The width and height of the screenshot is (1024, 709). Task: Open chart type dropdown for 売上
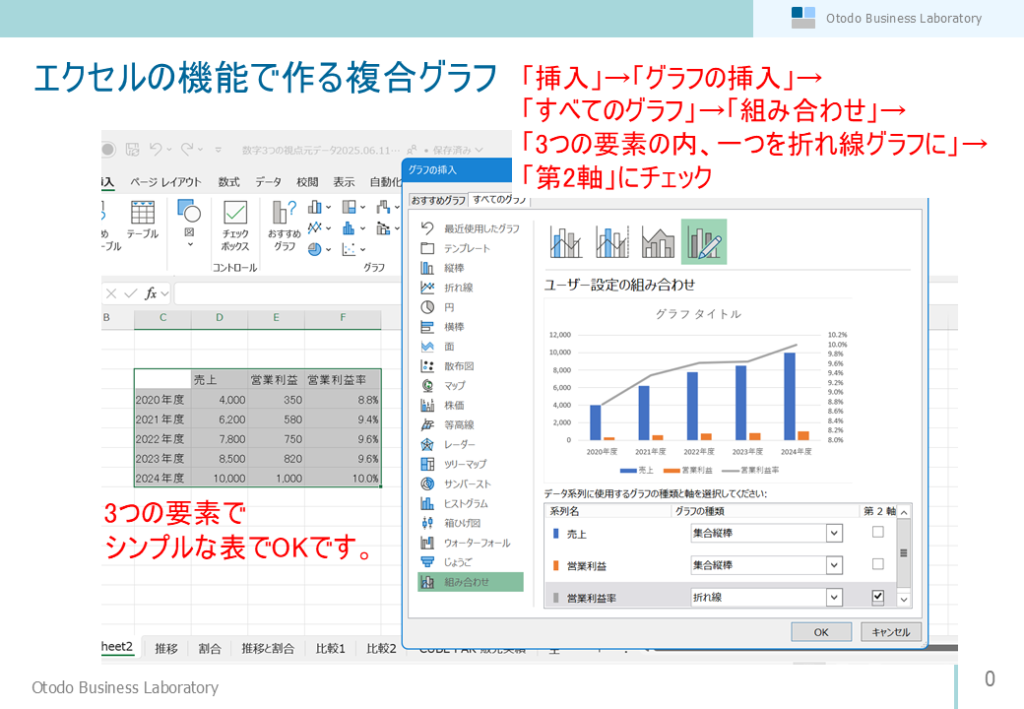pos(834,534)
